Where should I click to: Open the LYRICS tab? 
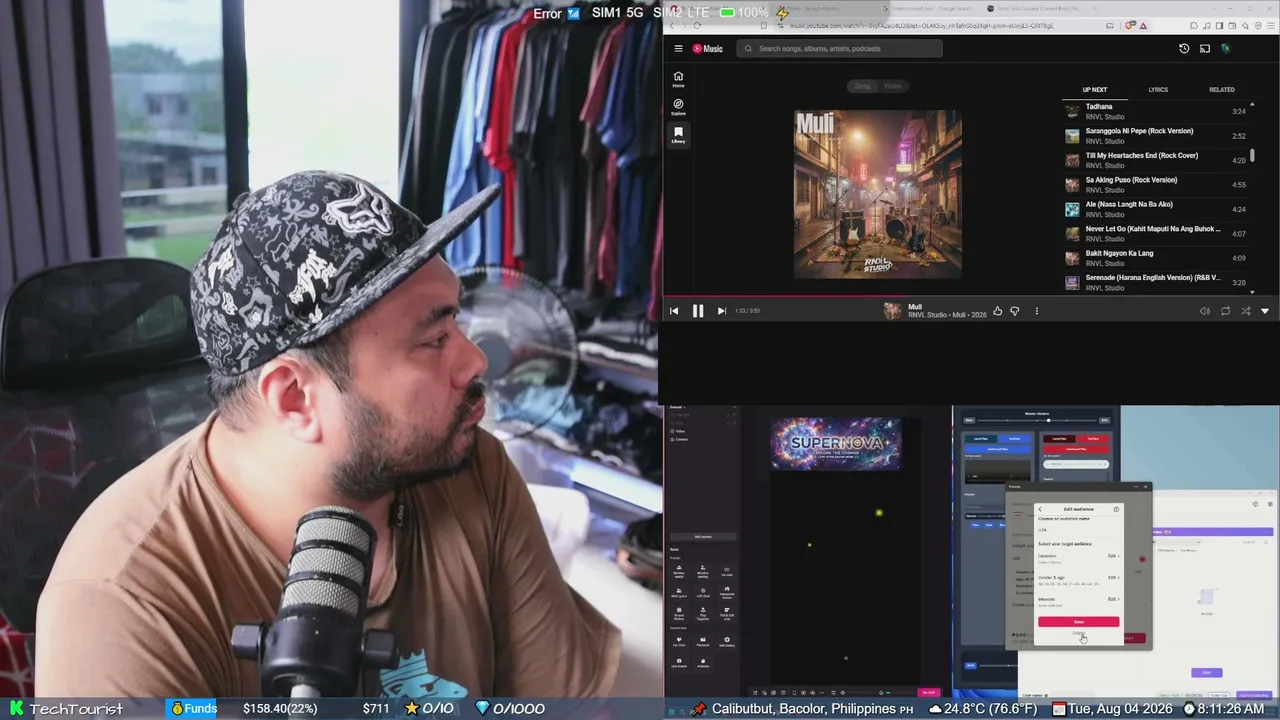pyautogui.click(x=1158, y=90)
